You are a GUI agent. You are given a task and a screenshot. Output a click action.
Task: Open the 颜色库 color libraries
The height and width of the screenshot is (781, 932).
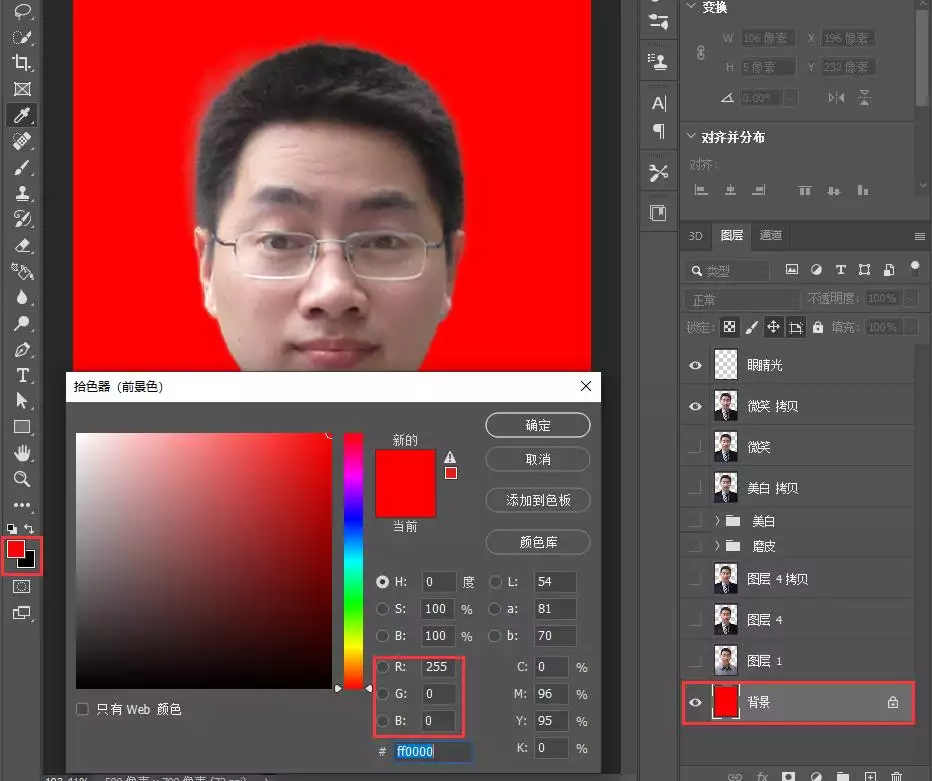tap(538, 542)
